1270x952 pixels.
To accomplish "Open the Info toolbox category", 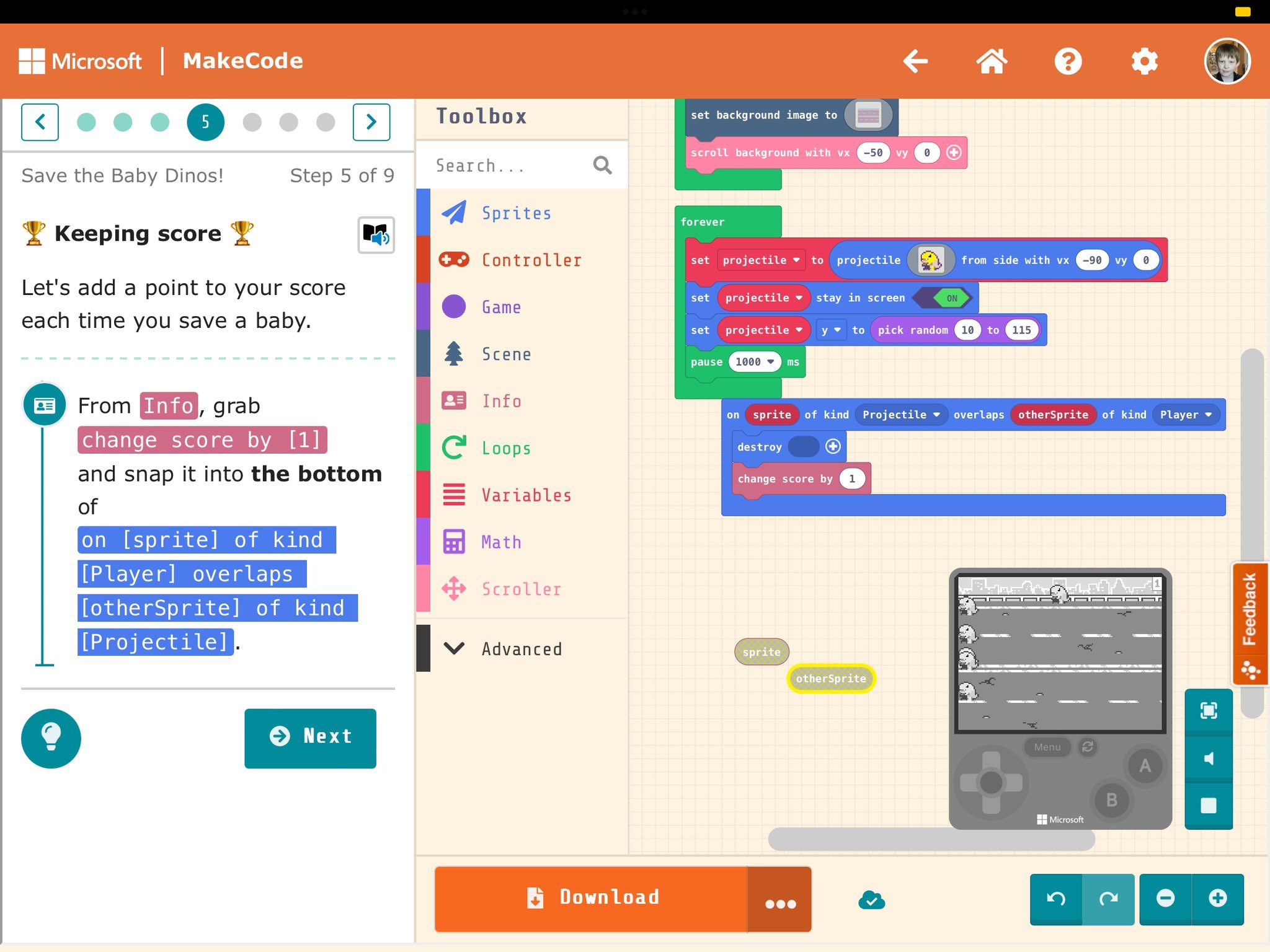I will (501, 401).
